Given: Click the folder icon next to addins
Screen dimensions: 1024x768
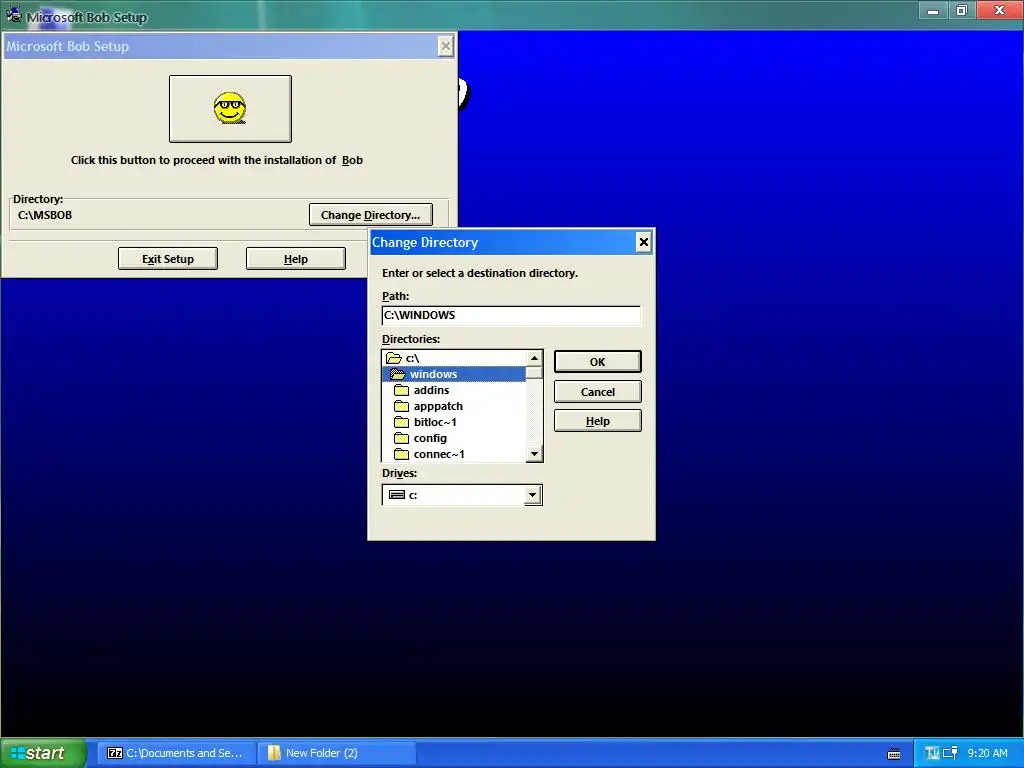Looking at the screenshot, I should (x=402, y=390).
